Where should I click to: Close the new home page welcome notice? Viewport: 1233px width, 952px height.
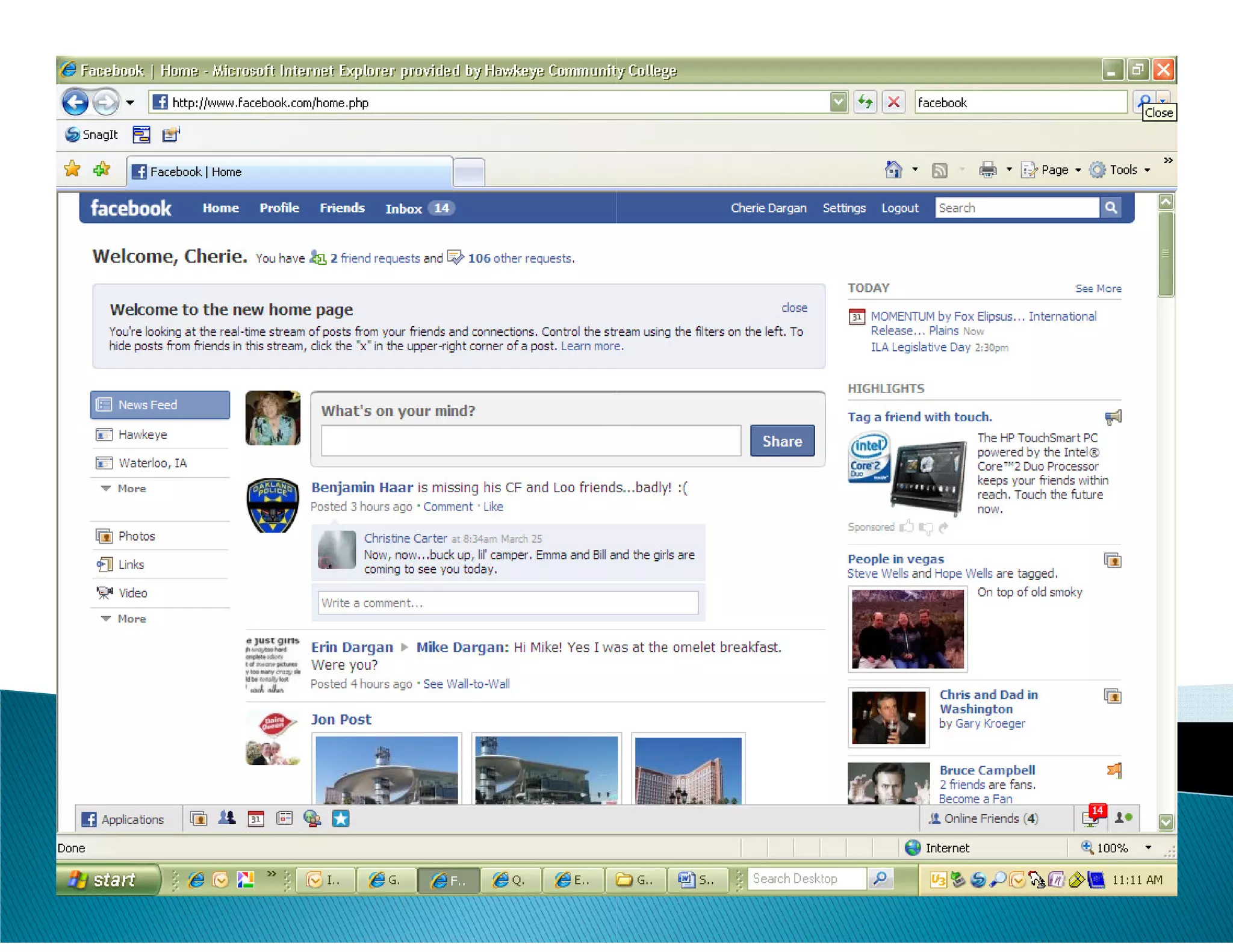(x=794, y=308)
